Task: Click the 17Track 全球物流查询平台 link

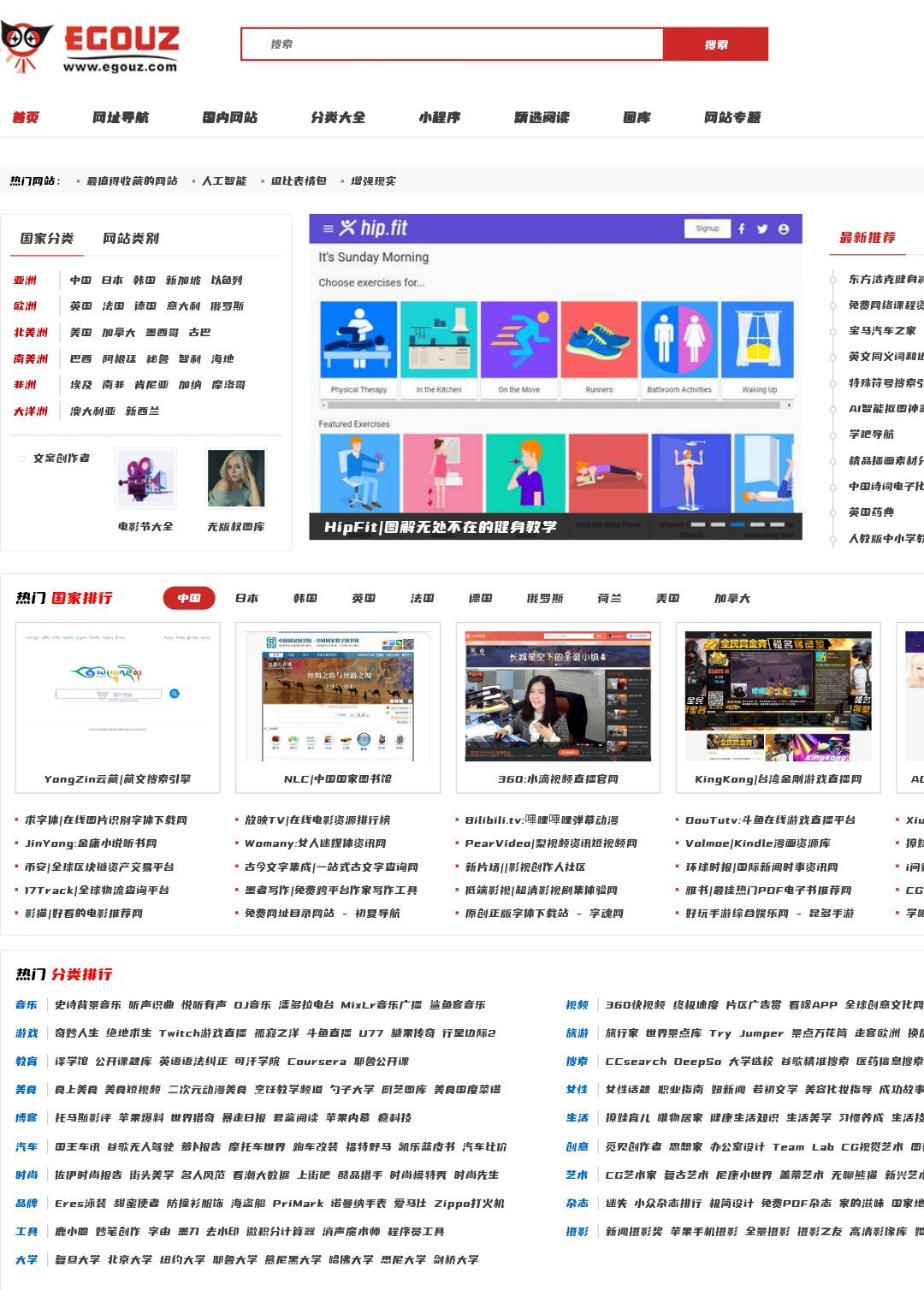Action: (x=97, y=890)
